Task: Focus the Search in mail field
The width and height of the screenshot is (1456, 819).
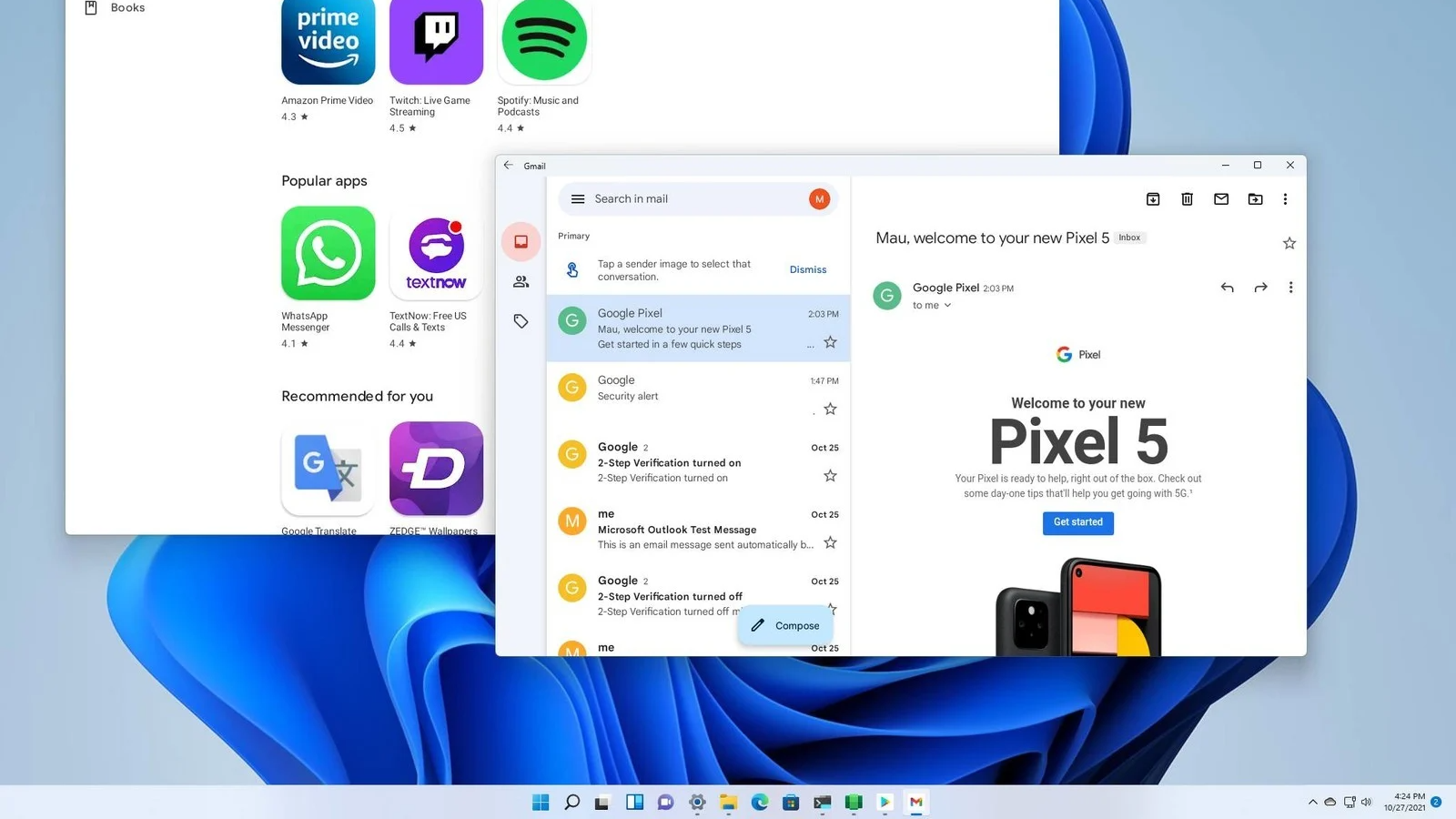Action: (698, 199)
